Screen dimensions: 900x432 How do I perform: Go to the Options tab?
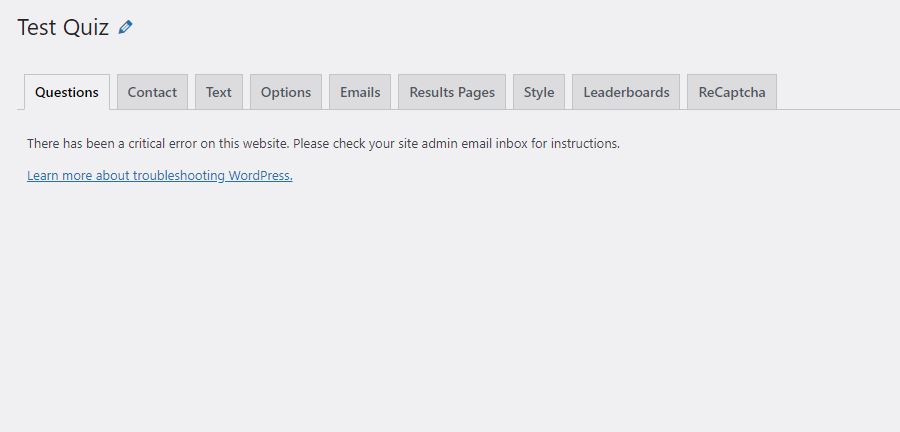coord(286,92)
